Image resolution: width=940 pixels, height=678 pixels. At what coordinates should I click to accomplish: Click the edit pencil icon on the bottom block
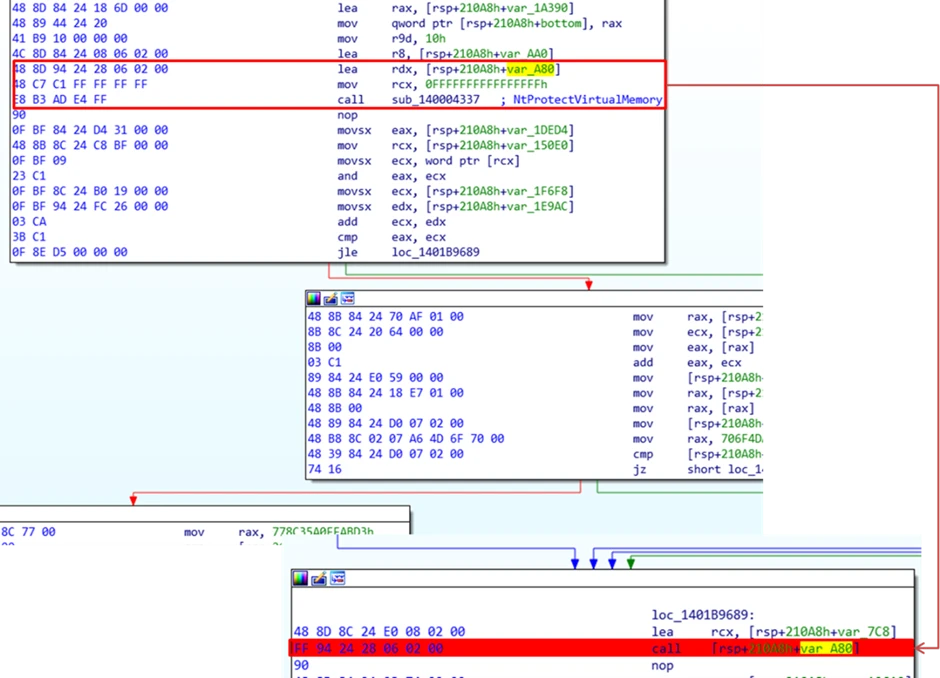[318, 578]
